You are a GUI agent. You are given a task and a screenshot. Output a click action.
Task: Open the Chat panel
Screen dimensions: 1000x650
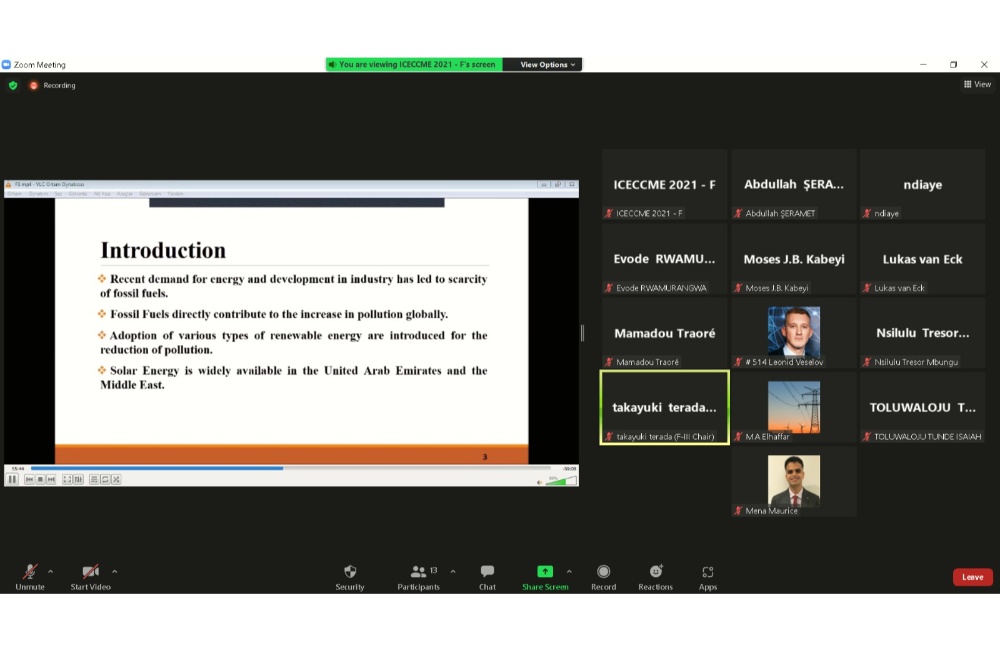(487, 572)
